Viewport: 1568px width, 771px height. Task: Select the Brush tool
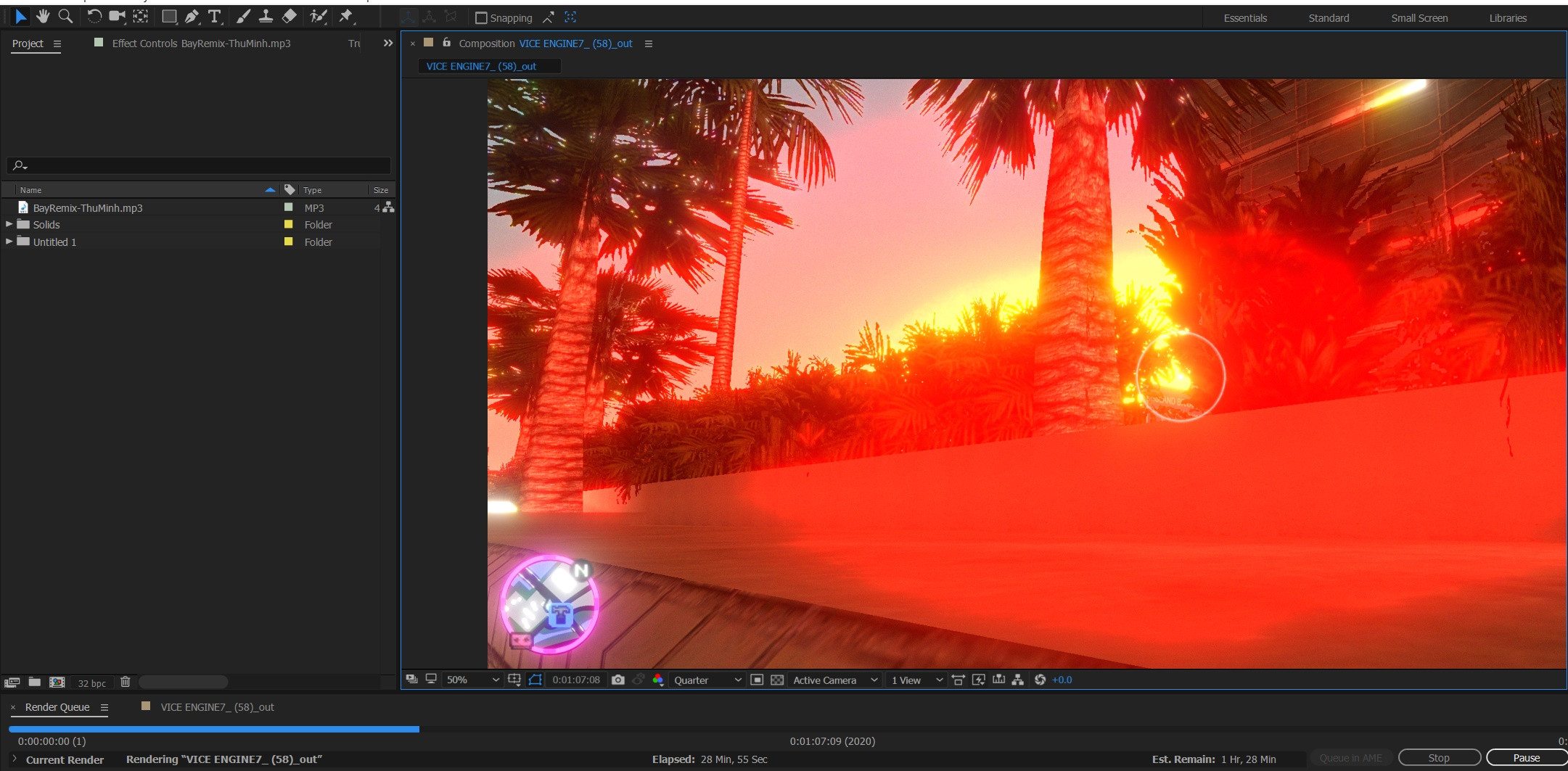tap(243, 16)
